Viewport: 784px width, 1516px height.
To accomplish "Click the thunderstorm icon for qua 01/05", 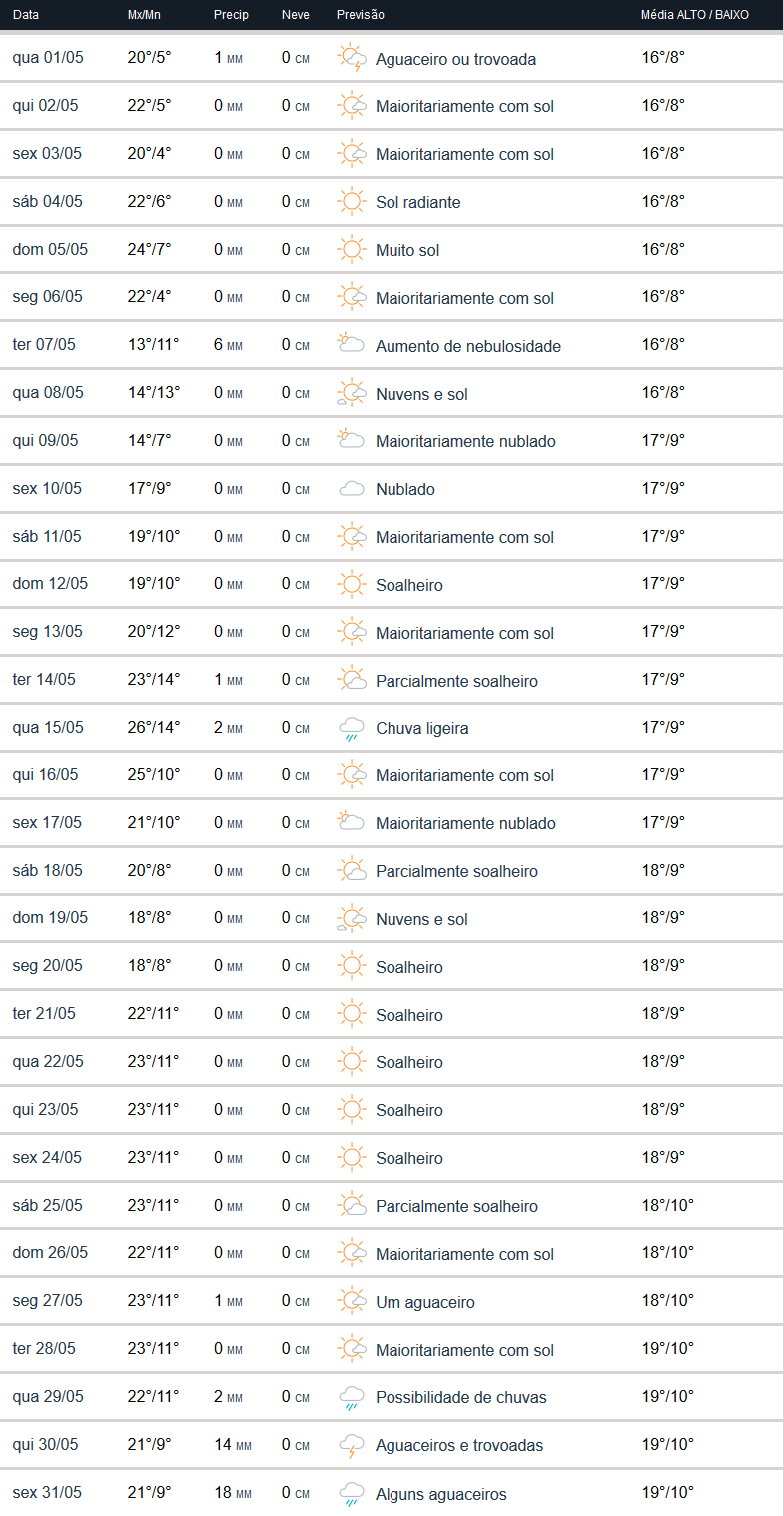I will [351, 58].
